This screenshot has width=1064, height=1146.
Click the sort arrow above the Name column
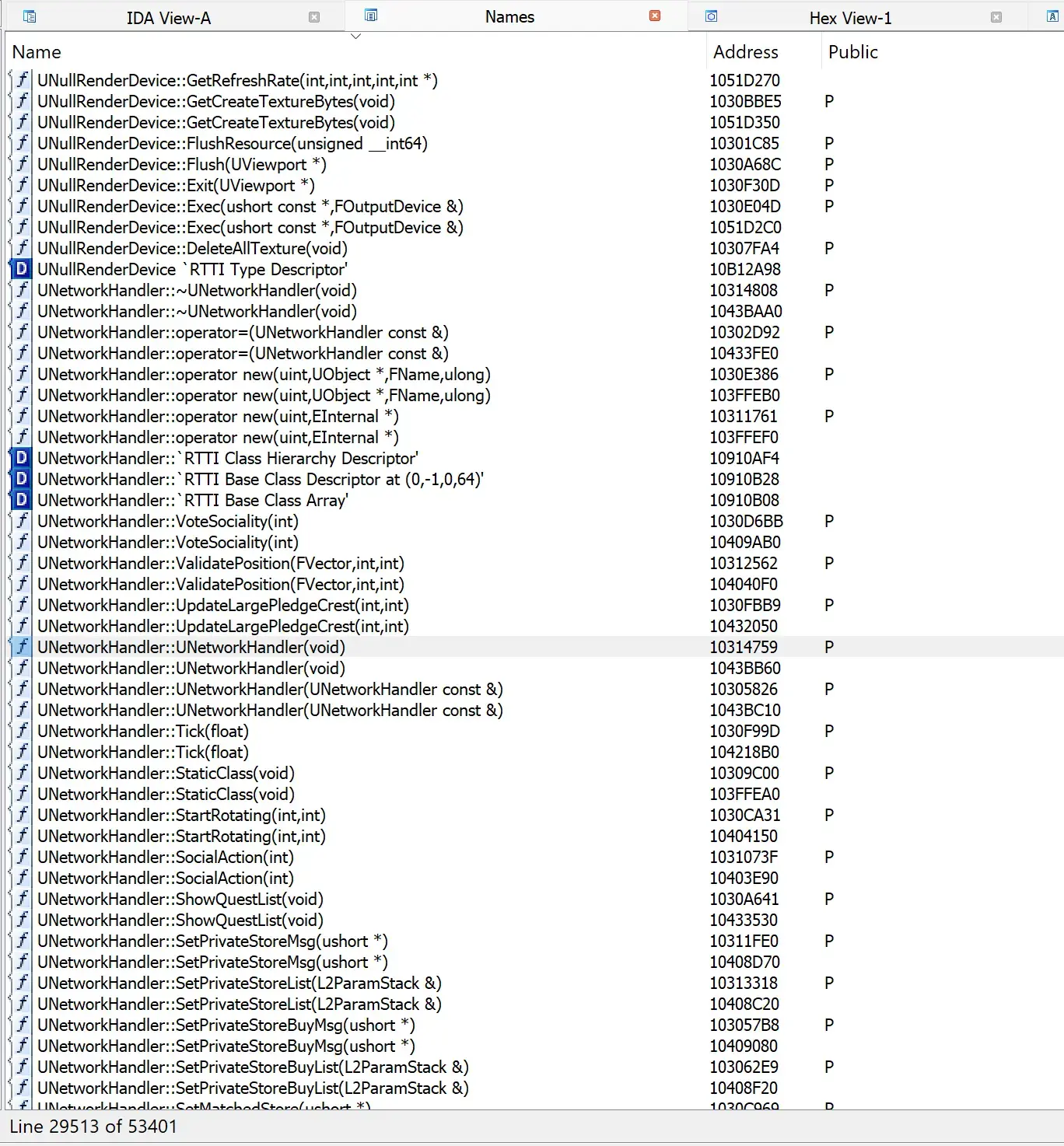point(355,36)
